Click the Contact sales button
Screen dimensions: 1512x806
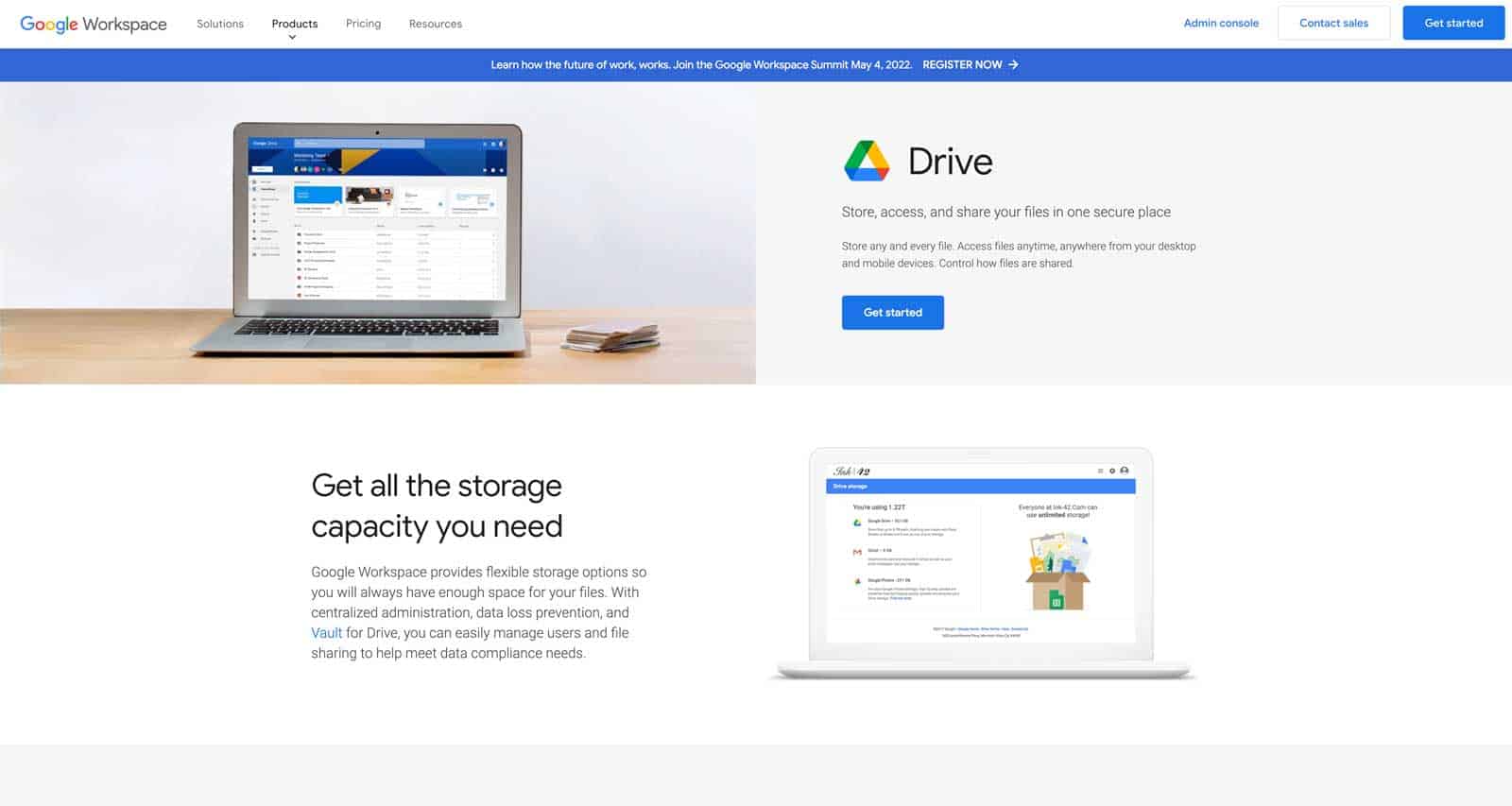coord(1333,23)
